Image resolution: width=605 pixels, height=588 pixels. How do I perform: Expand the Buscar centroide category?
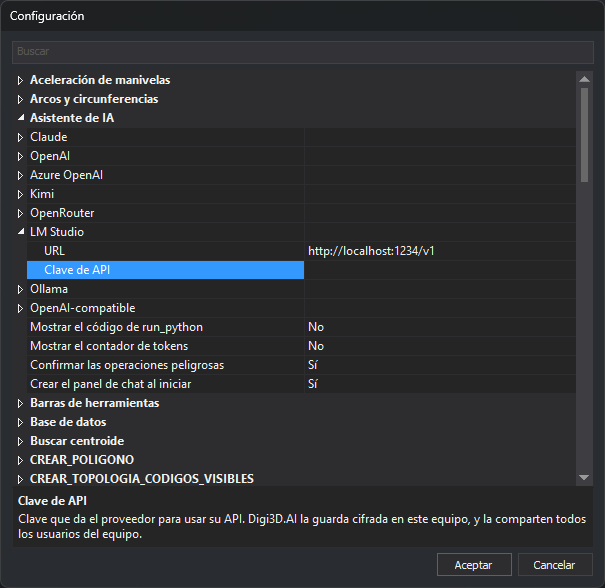click(x=20, y=441)
